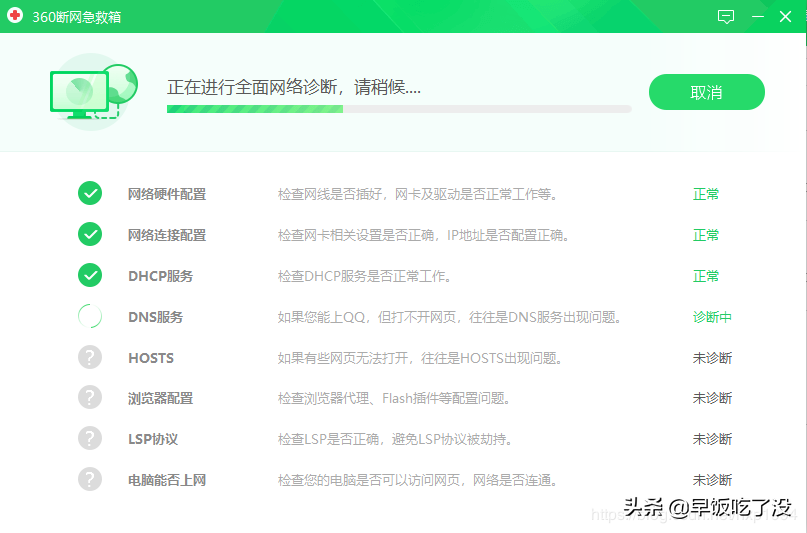This screenshot has width=807, height=533.
Task: Click 未诊断 status of 浏览器配置
Action: pyautogui.click(x=712, y=398)
